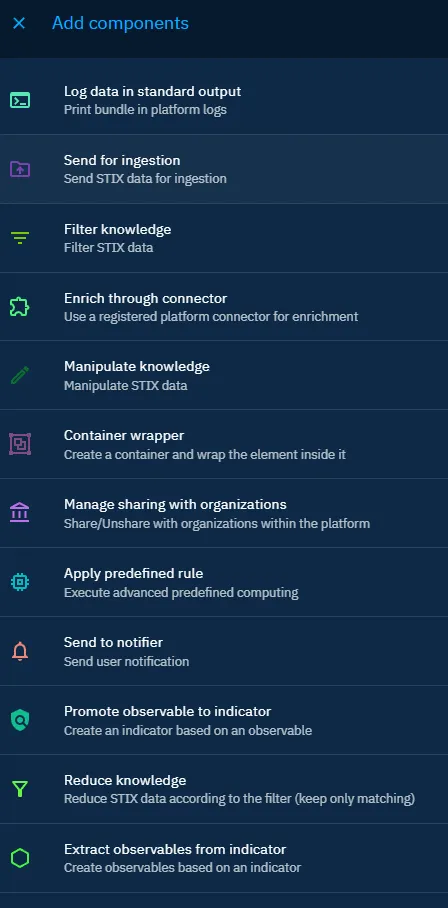This screenshot has height=908, width=448.
Task: Click the green funnel Reduce knowledge icon
Action: pyautogui.click(x=20, y=789)
